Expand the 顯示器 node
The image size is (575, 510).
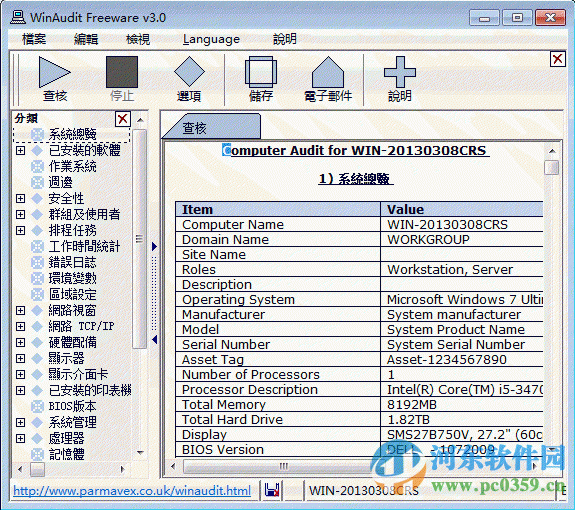[21, 359]
